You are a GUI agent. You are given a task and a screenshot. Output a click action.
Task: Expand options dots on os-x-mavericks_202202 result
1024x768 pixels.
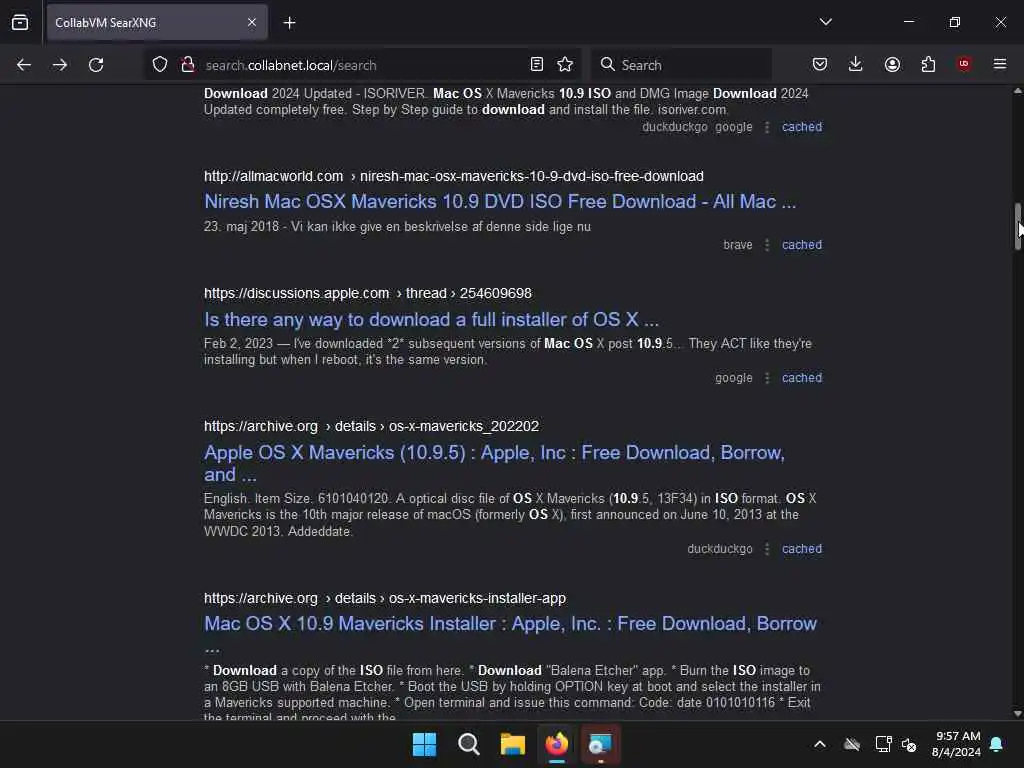pos(767,549)
